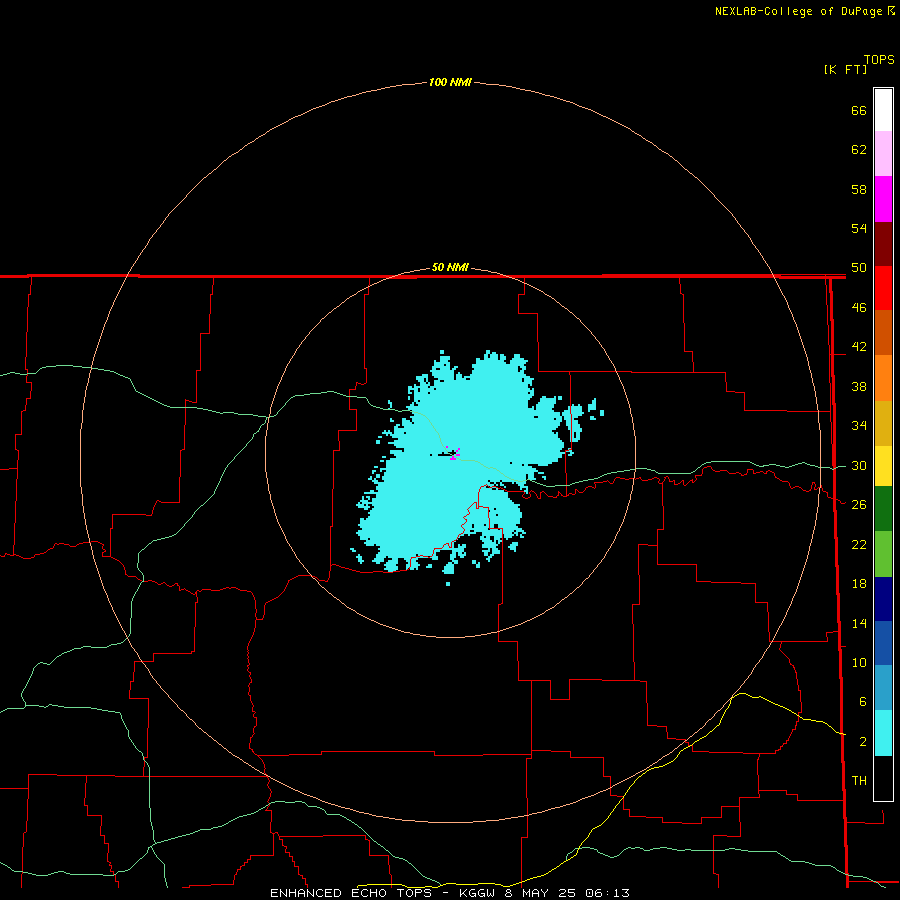Click the "50 NMI" range ring label
The height and width of the screenshot is (900, 900).
[450, 267]
